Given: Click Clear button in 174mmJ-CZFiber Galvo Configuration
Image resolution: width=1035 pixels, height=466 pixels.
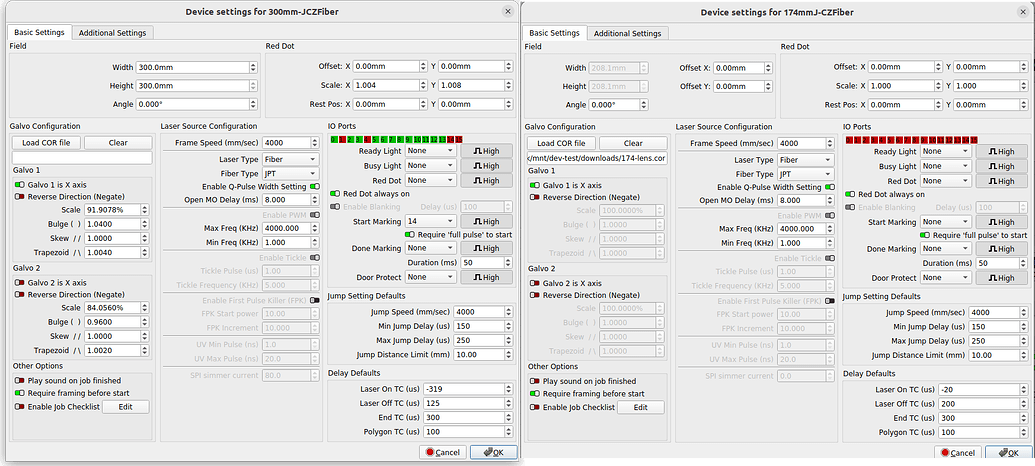Looking at the screenshot, I should point(633,143).
